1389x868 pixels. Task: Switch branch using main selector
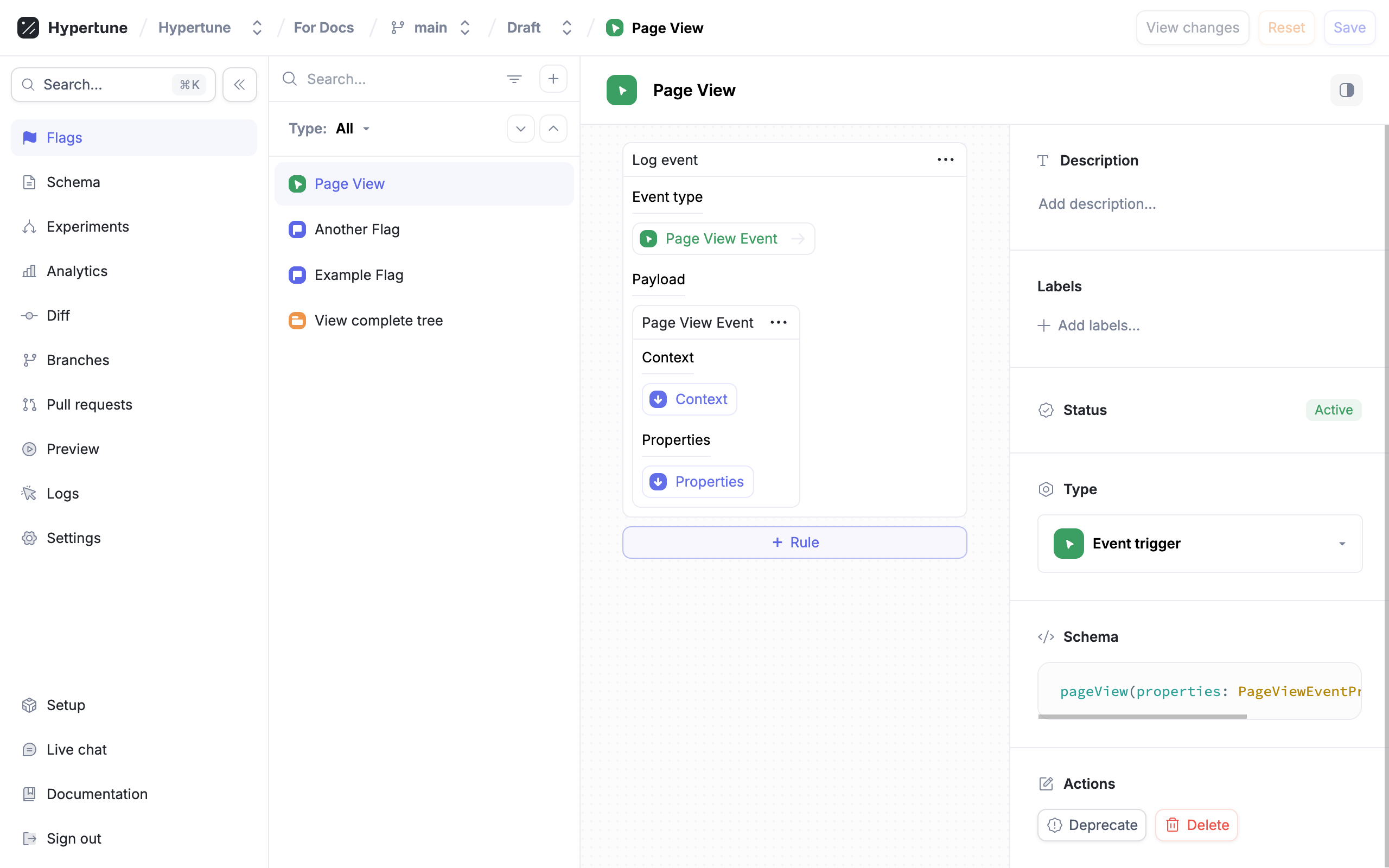pos(431,28)
